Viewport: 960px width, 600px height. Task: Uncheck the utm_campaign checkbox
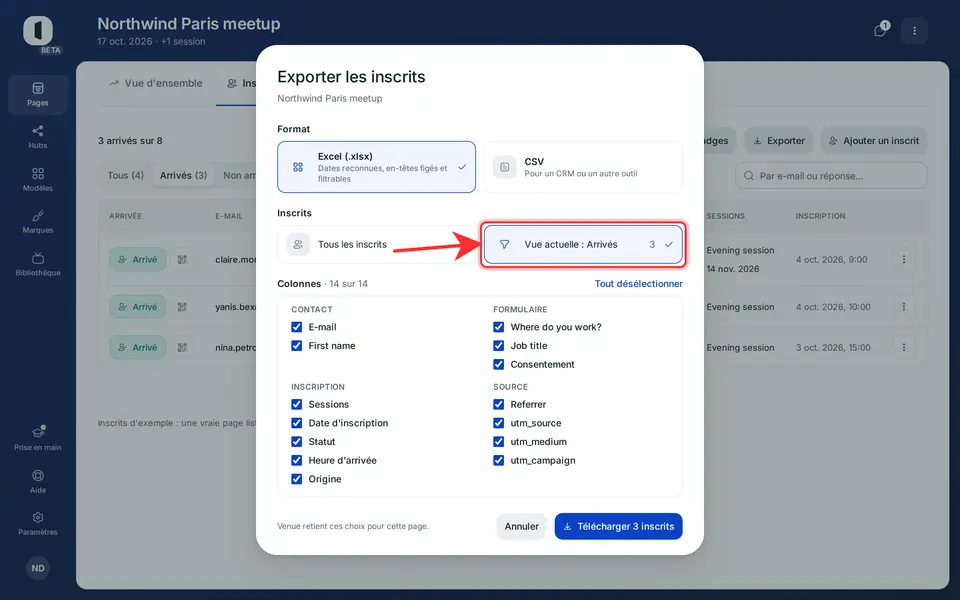coord(498,460)
